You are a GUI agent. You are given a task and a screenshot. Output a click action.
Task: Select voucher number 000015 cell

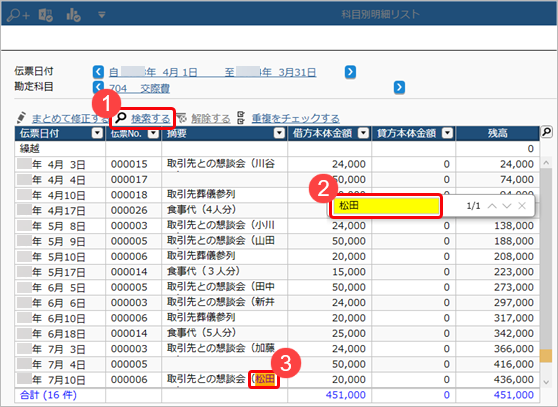133,164
